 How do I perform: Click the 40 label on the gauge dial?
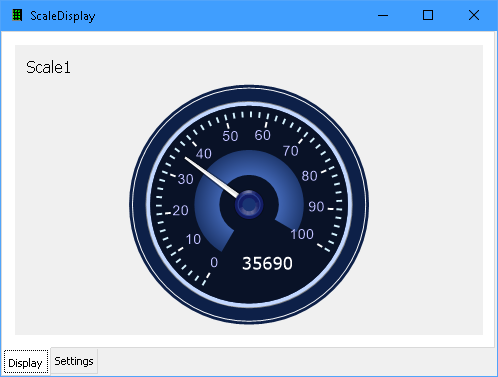coord(204,154)
